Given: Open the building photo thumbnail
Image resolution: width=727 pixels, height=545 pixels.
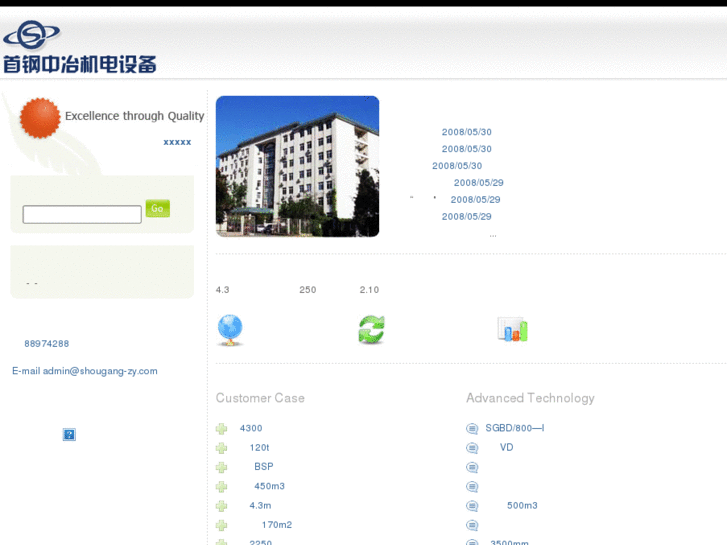Looking at the screenshot, I should (298, 167).
